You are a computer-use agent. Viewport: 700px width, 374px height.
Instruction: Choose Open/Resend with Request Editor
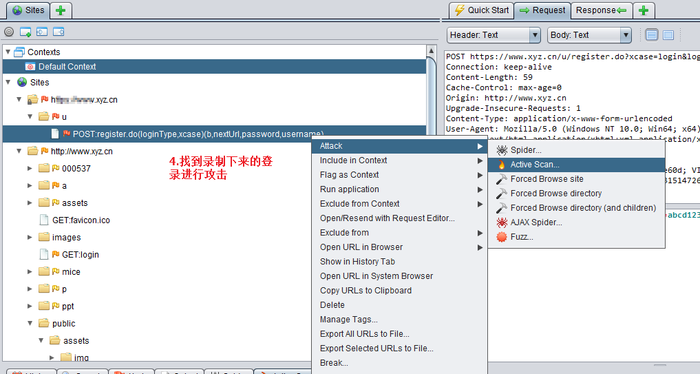(x=399, y=218)
